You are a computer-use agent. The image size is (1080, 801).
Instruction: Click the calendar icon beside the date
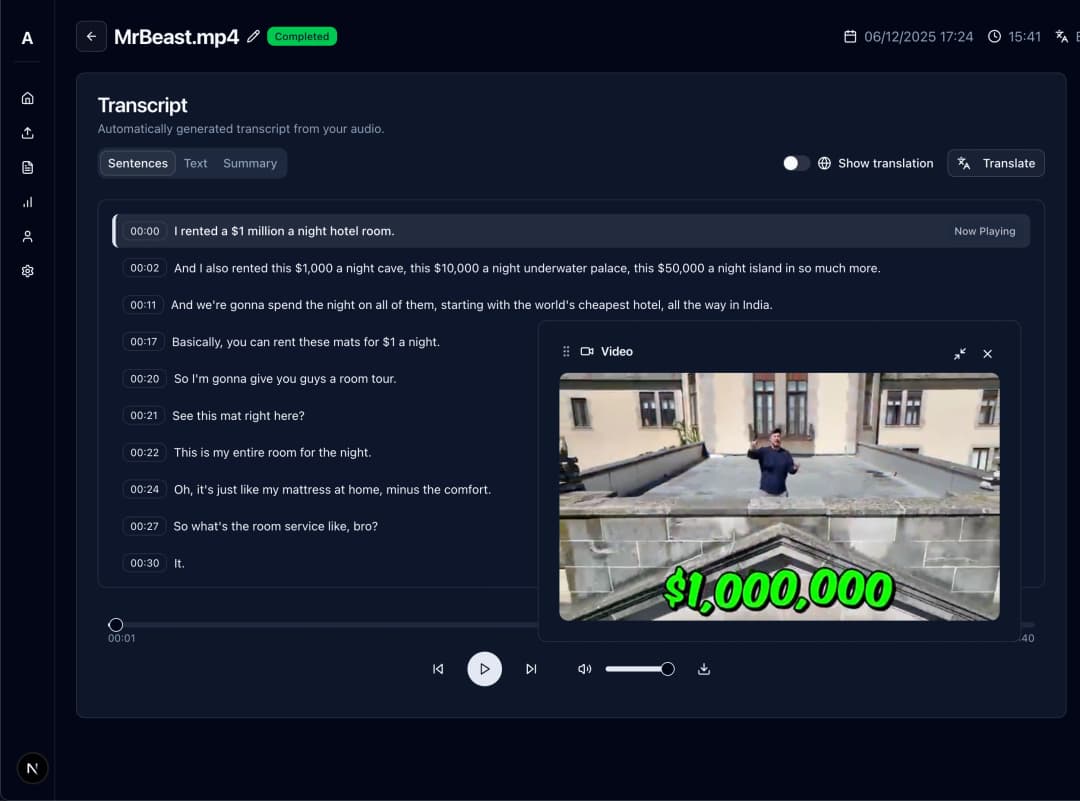pos(850,37)
